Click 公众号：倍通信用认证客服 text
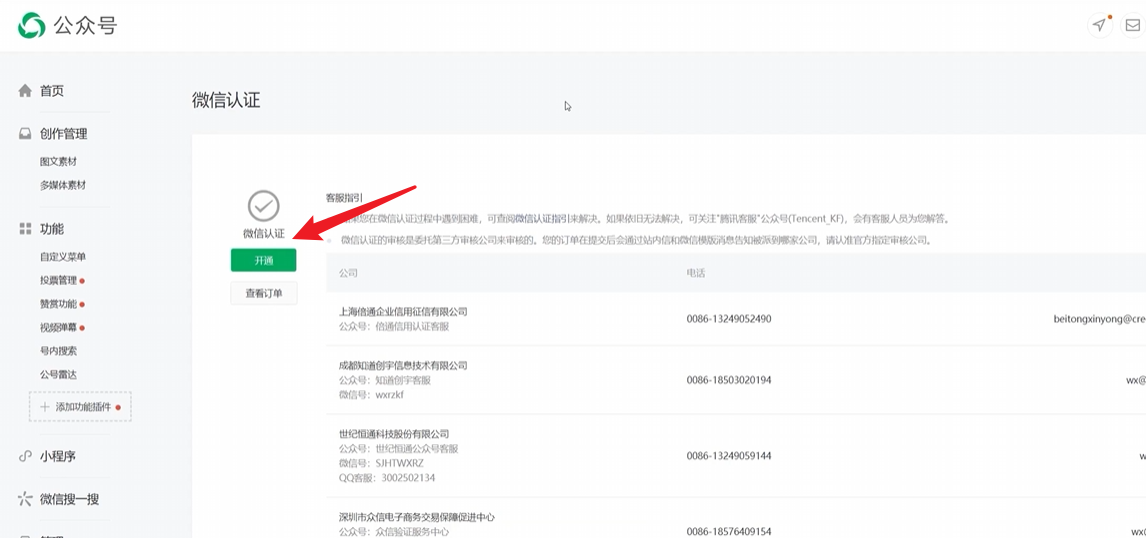The width and height of the screenshot is (1146, 538). (x=394, y=326)
